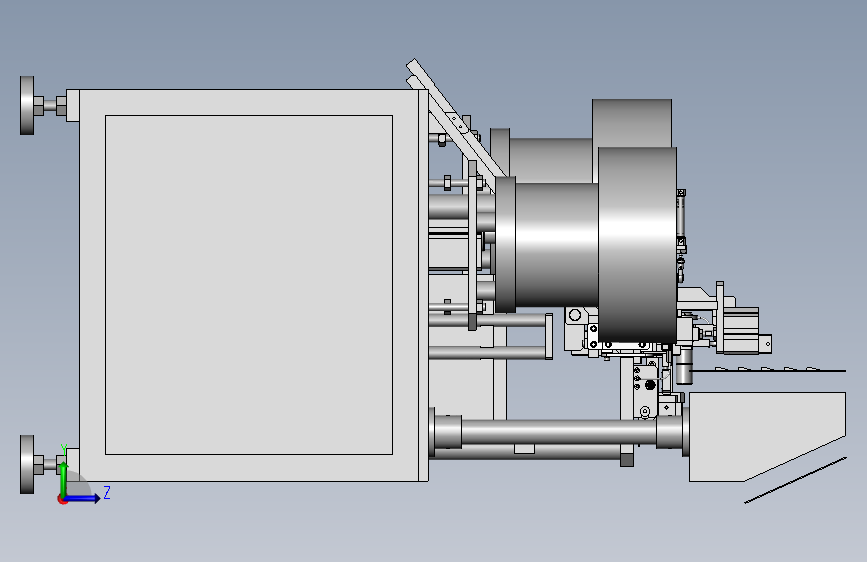Select the angled discharge chute at lower right

tap(767, 436)
